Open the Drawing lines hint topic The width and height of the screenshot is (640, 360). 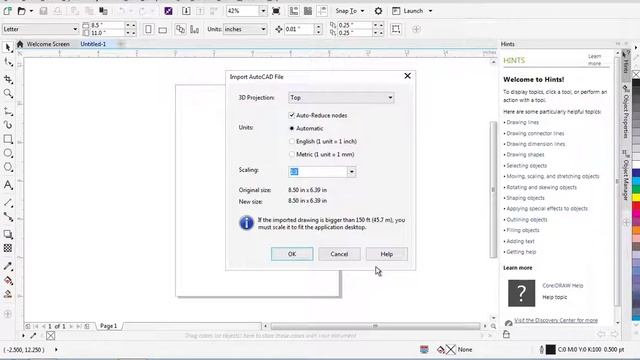pos(522,122)
